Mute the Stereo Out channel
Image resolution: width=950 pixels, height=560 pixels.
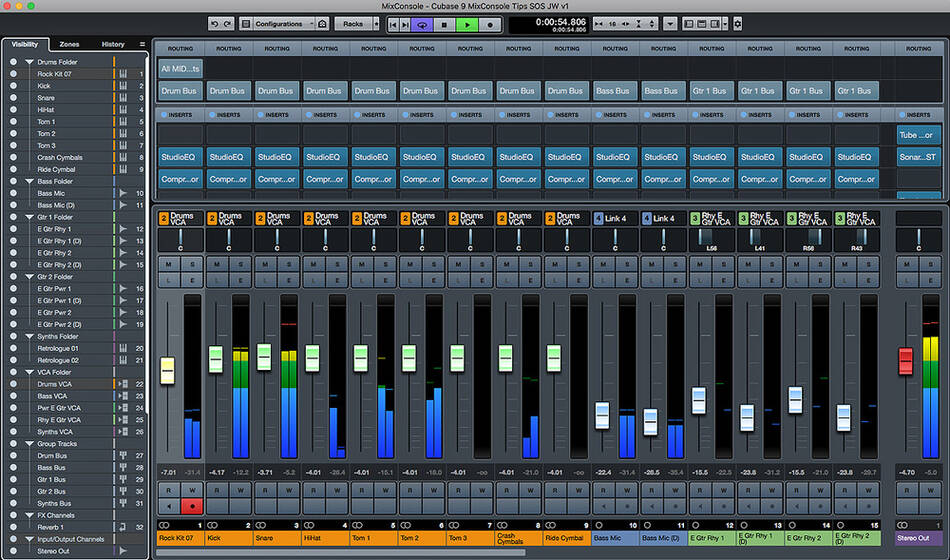(x=907, y=264)
